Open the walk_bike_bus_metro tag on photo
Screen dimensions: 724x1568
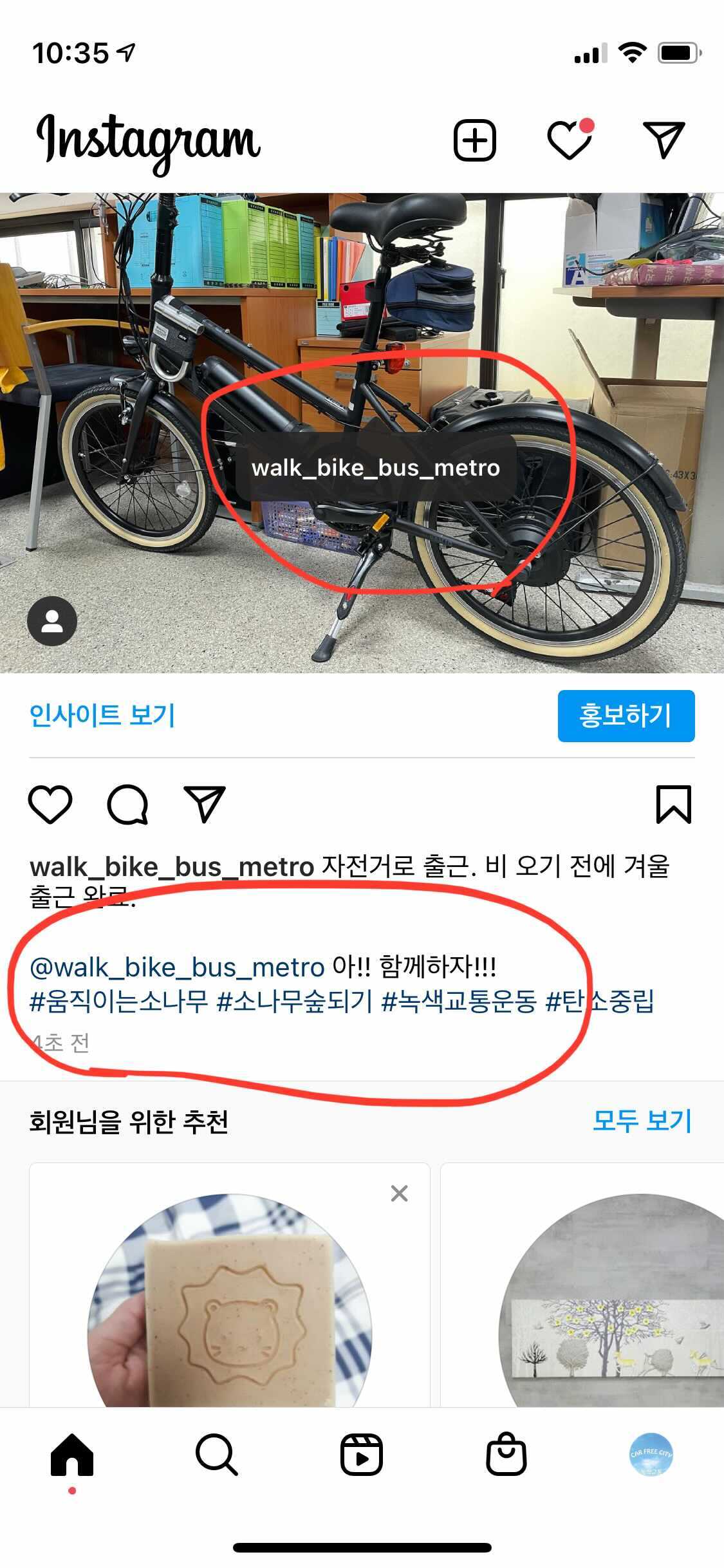point(376,468)
